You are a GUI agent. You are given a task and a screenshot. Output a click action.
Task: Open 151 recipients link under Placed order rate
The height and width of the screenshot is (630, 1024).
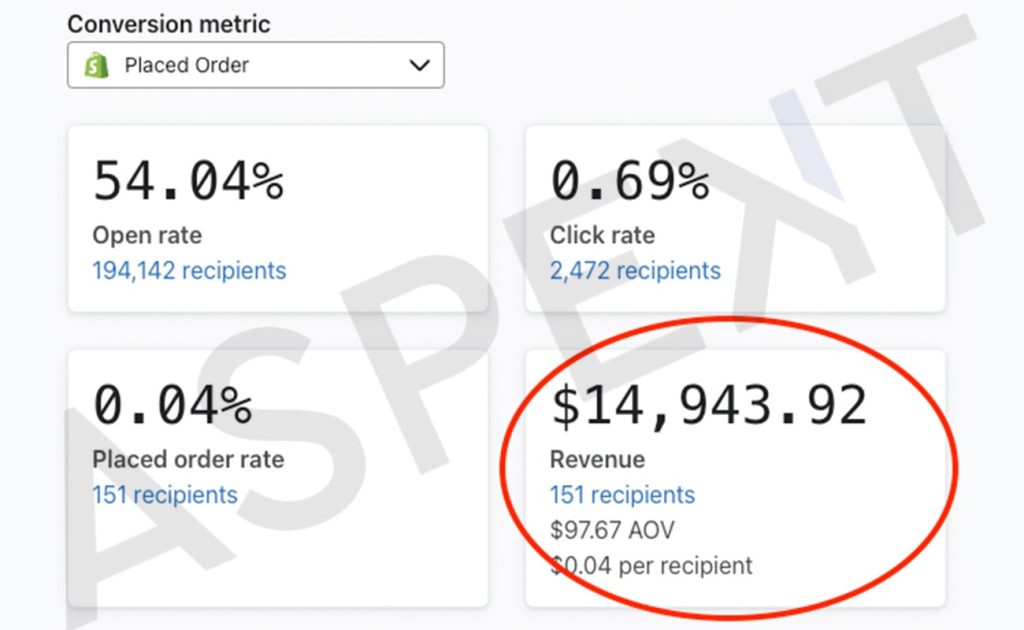coord(165,495)
